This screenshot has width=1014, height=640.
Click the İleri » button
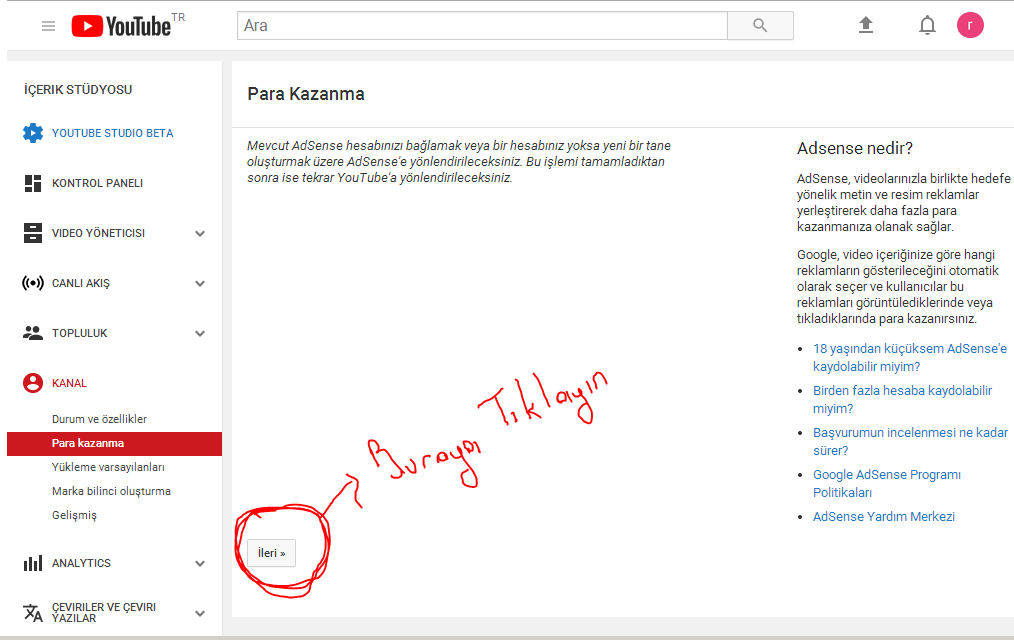(272, 553)
